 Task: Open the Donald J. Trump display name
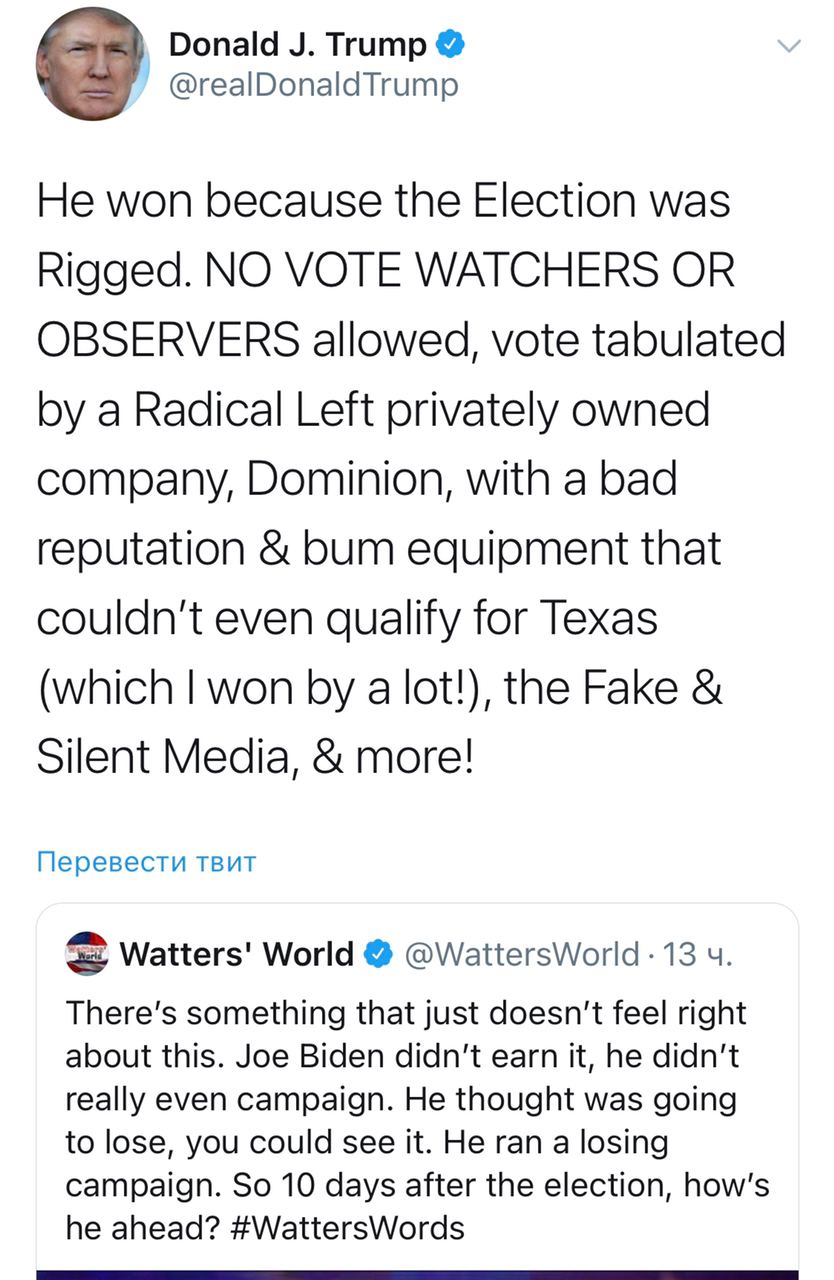pos(298,44)
